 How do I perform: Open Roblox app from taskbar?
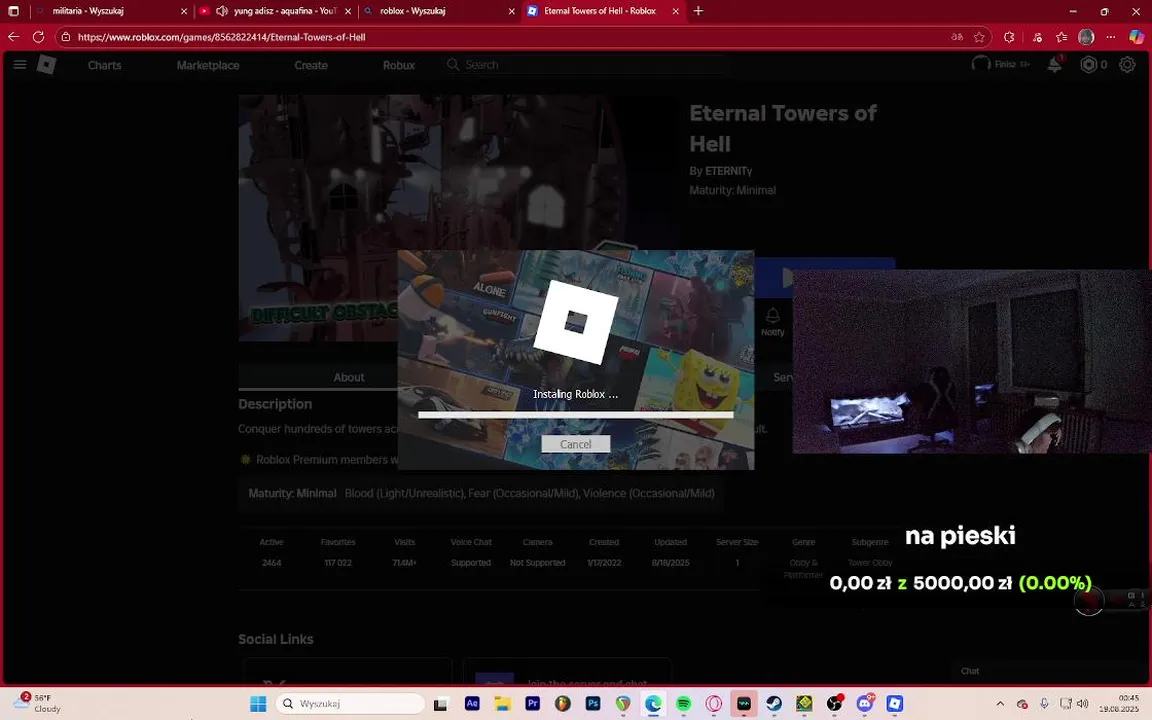[894, 704]
